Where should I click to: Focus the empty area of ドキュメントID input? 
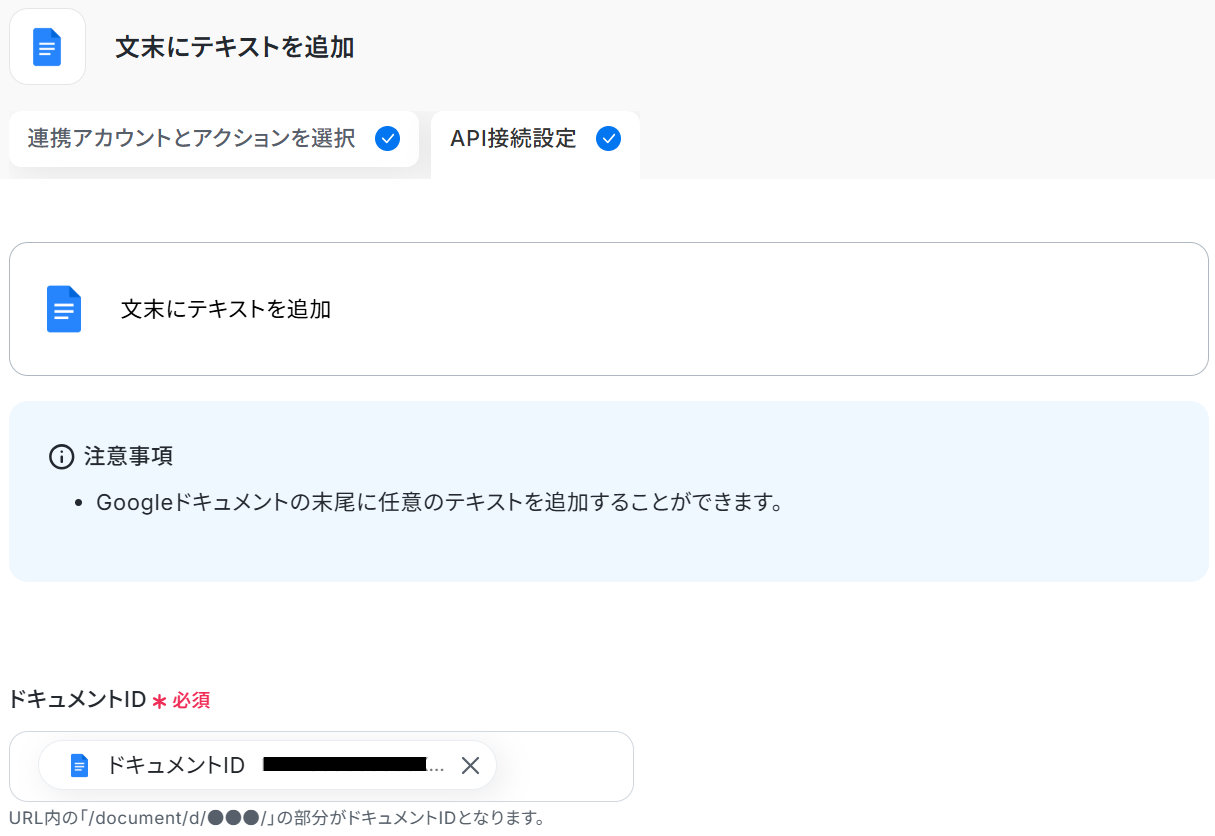(565, 766)
